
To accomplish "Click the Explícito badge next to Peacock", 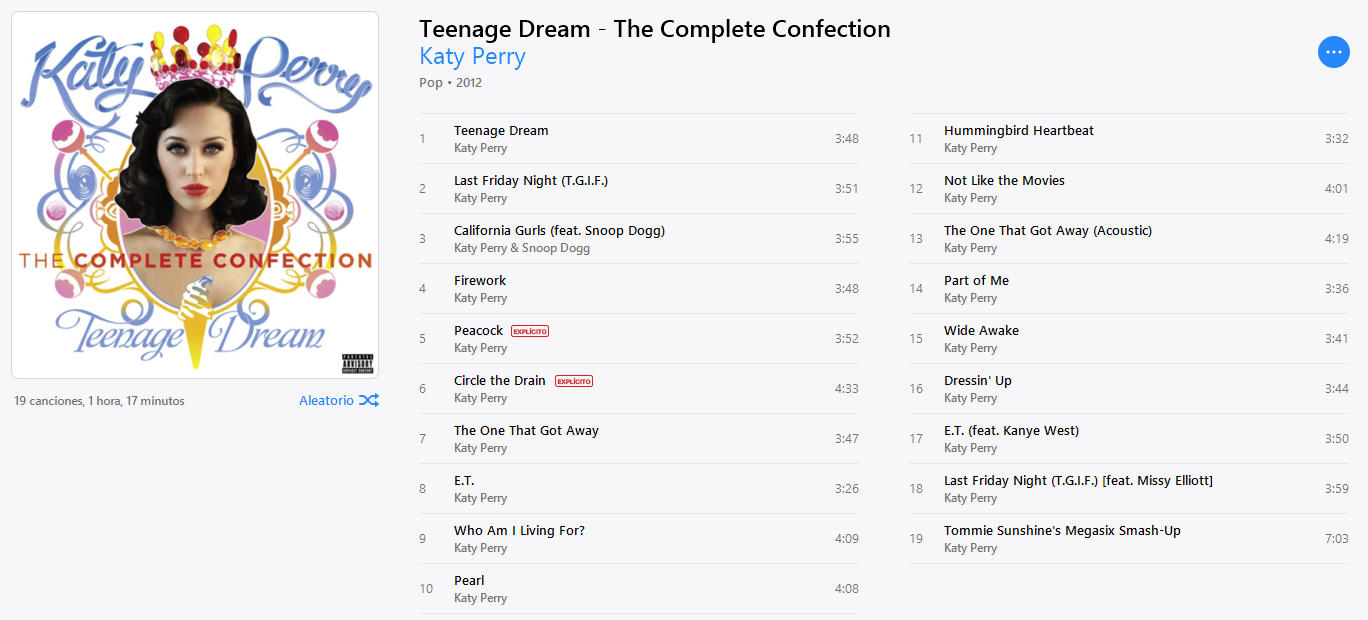I will click(530, 331).
